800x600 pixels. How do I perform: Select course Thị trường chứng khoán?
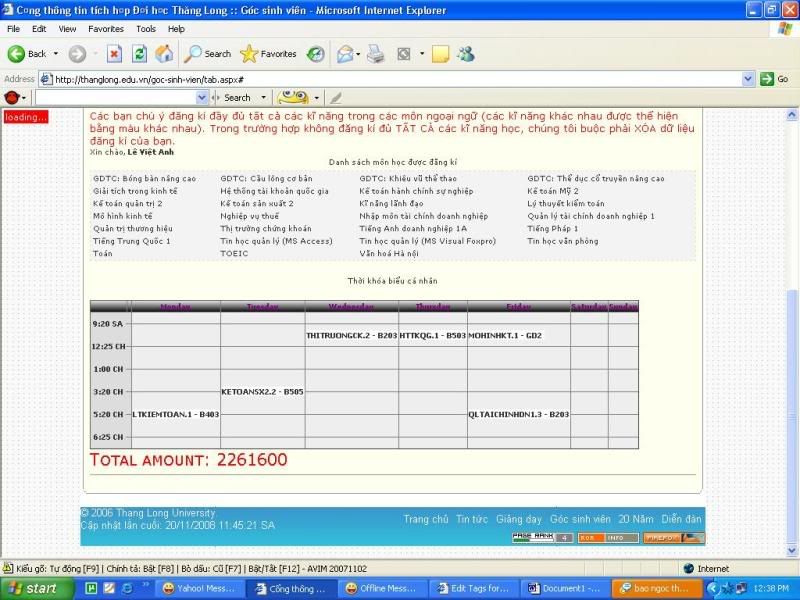265,229
